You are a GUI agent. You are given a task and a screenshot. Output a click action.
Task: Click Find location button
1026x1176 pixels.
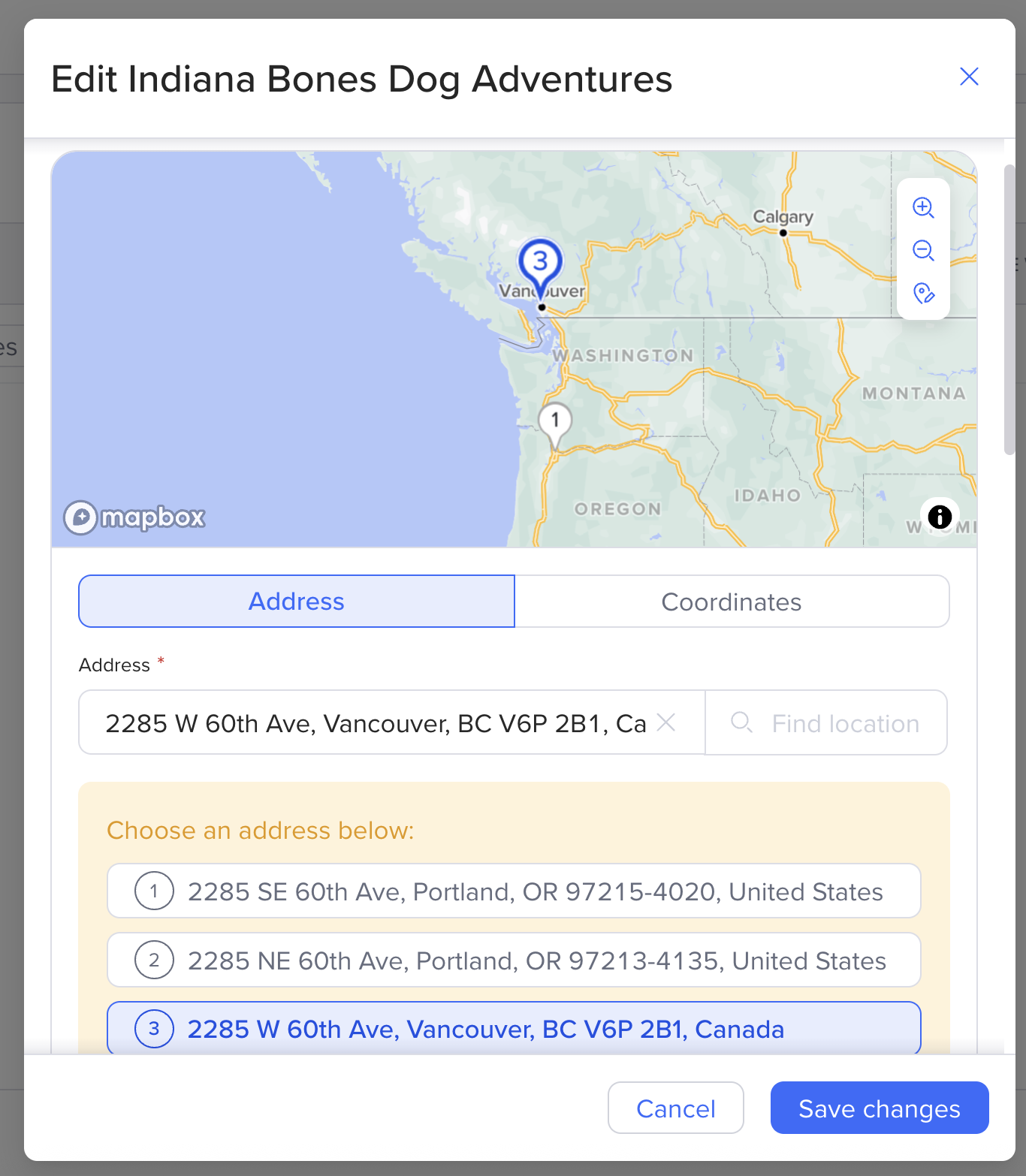point(826,723)
